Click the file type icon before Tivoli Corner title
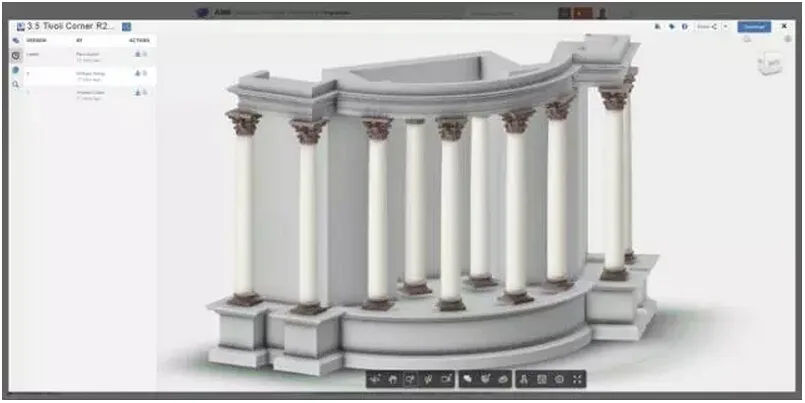This screenshot has height=403, width=805. point(21,27)
